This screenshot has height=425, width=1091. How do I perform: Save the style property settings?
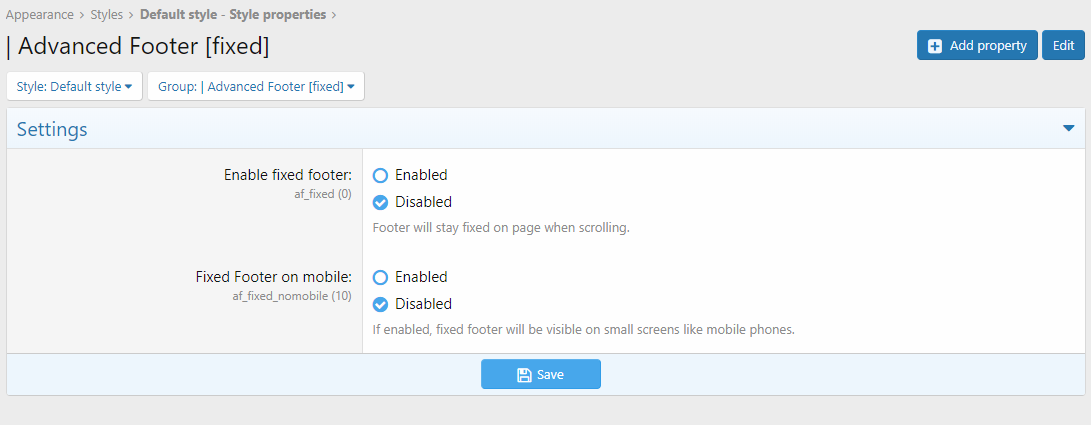(541, 375)
